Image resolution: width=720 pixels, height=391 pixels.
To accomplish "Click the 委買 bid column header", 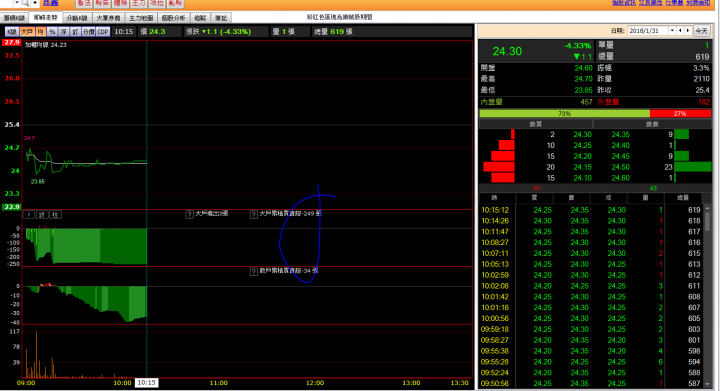I will pyautogui.click(x=536, y=124).
